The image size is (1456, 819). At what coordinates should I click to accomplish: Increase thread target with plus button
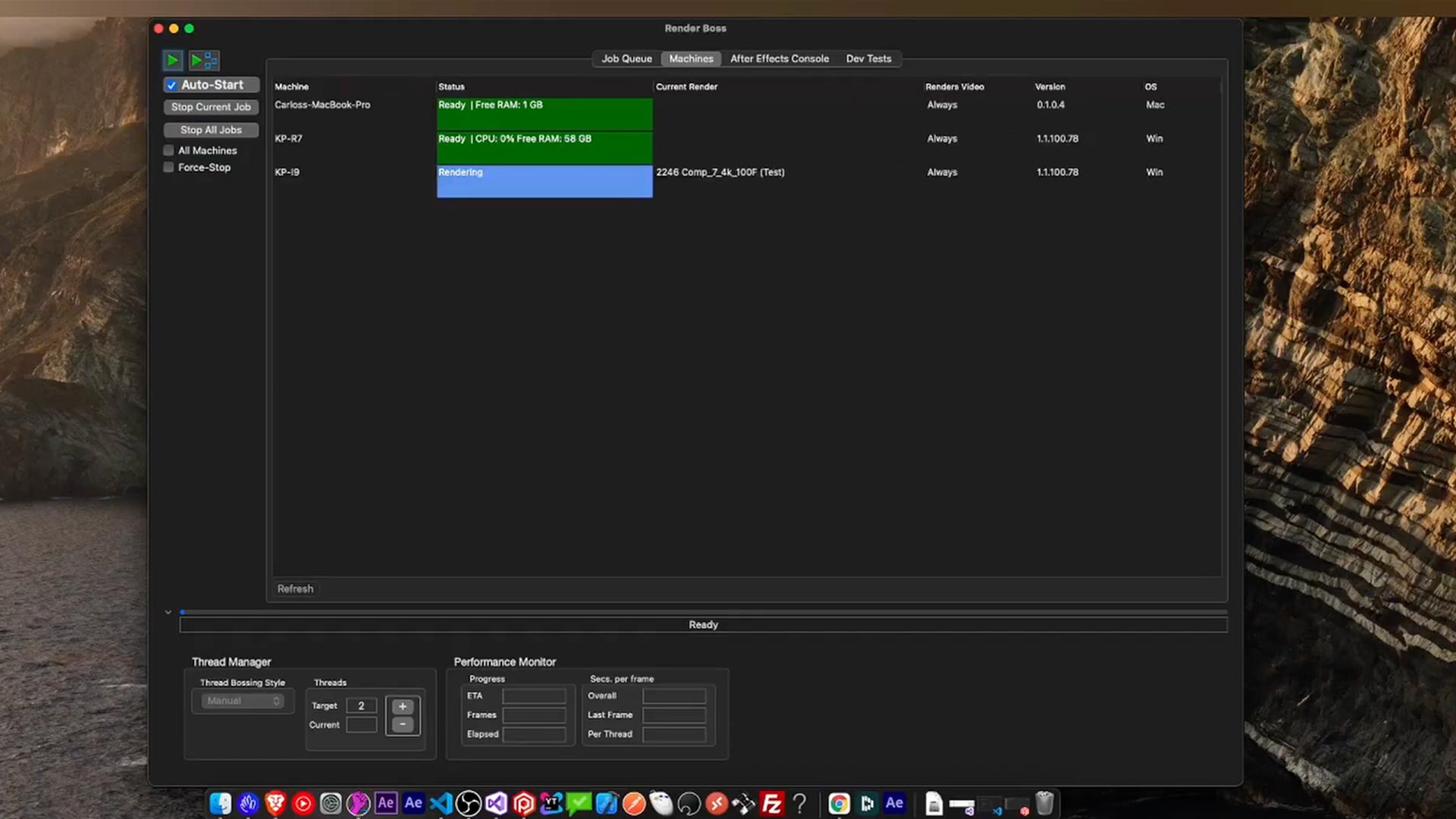[403, 707]
